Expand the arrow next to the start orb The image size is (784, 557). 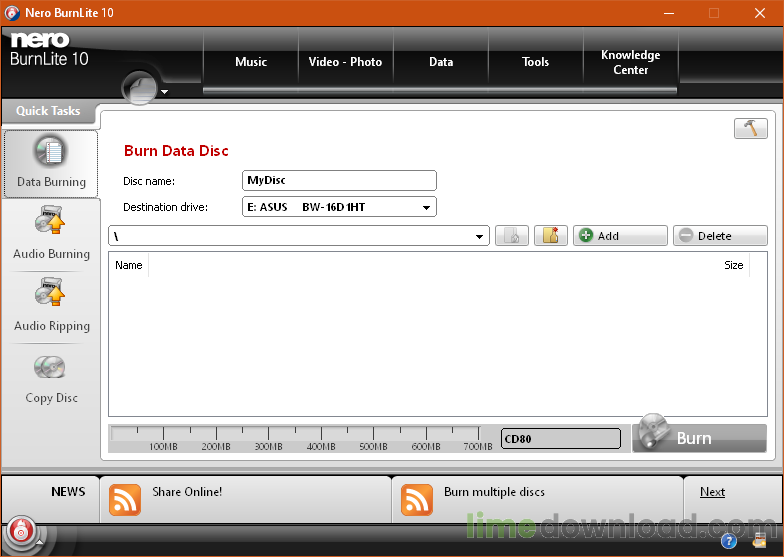pos(164,92)
